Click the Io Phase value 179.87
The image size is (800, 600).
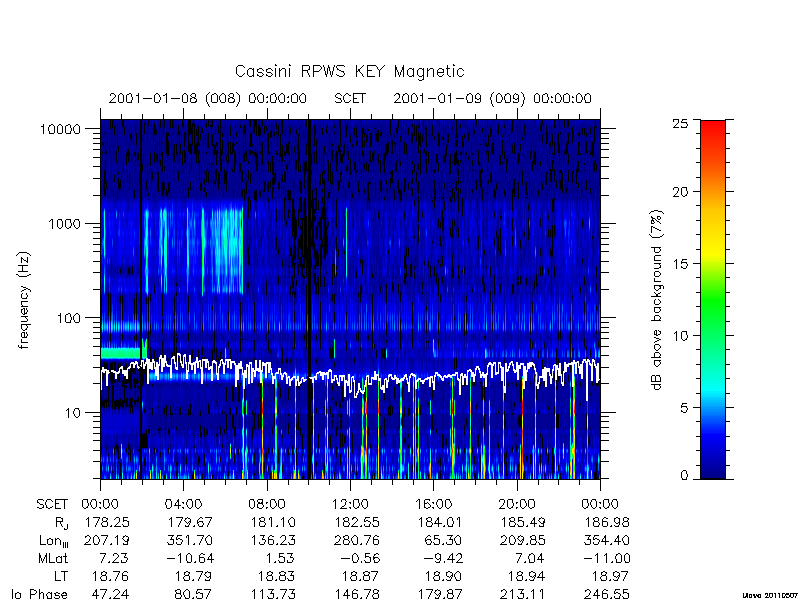click(x=440, y=594)
